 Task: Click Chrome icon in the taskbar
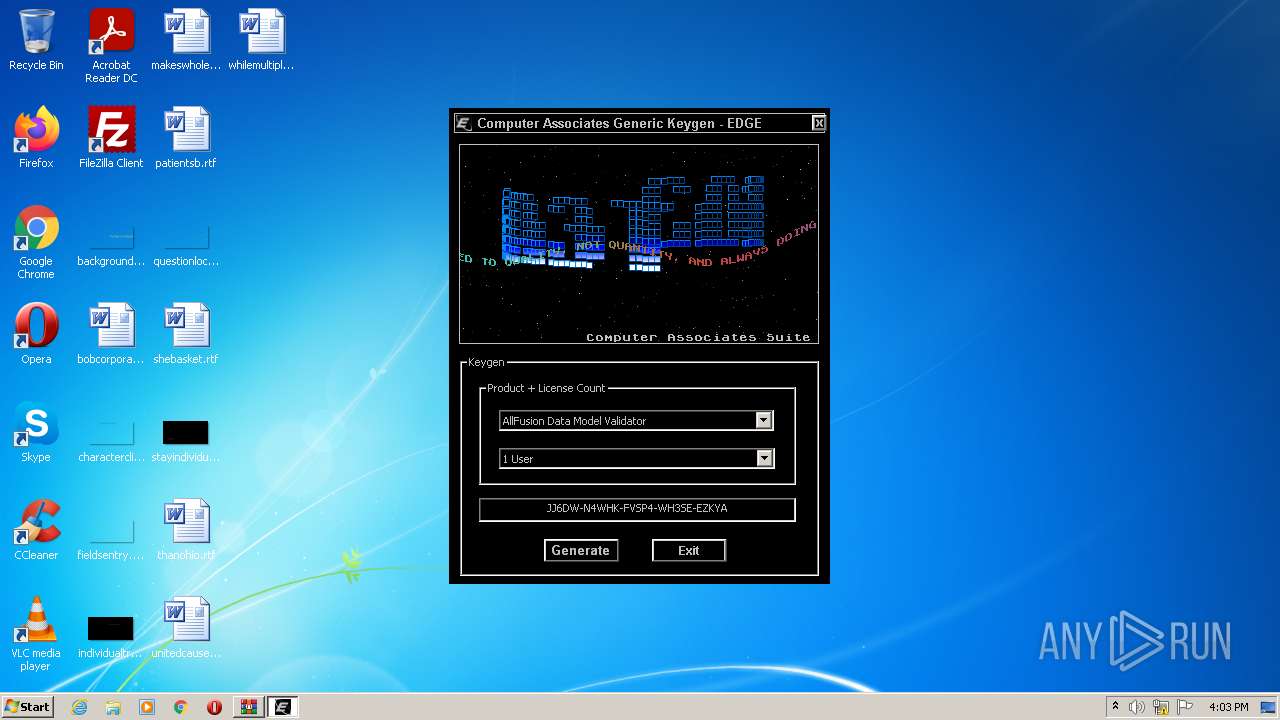[180, 707]
